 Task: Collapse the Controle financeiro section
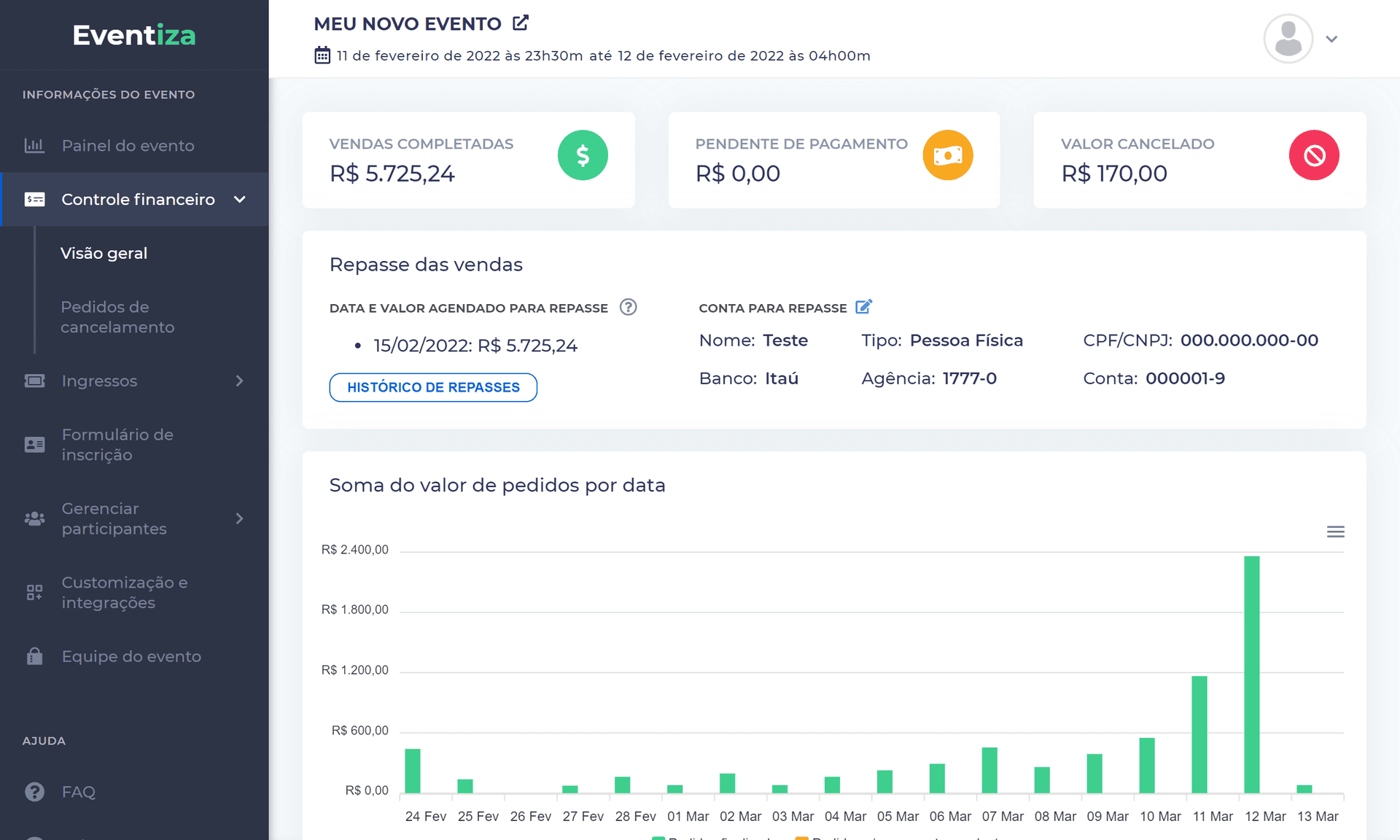(x=239, y=199)
